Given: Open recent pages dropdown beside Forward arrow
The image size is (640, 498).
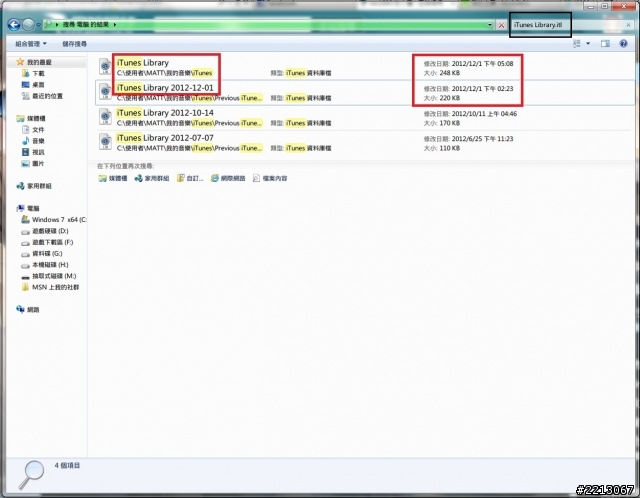Looking at the screenshot, I should coord(38,25).
